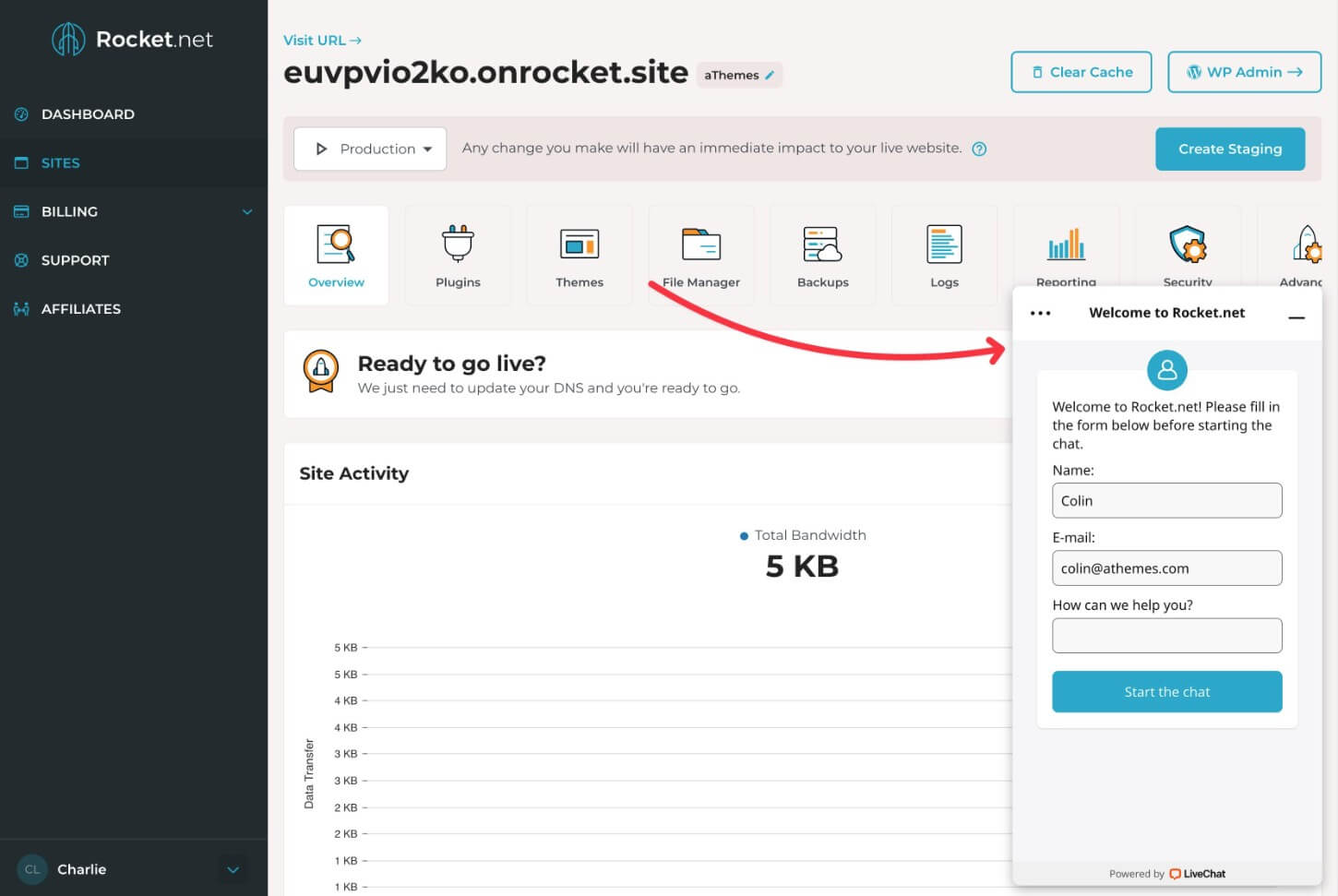This screenshot has width=1338, height=896.
Task: Open the Security tab
Action: [1188, 247]
